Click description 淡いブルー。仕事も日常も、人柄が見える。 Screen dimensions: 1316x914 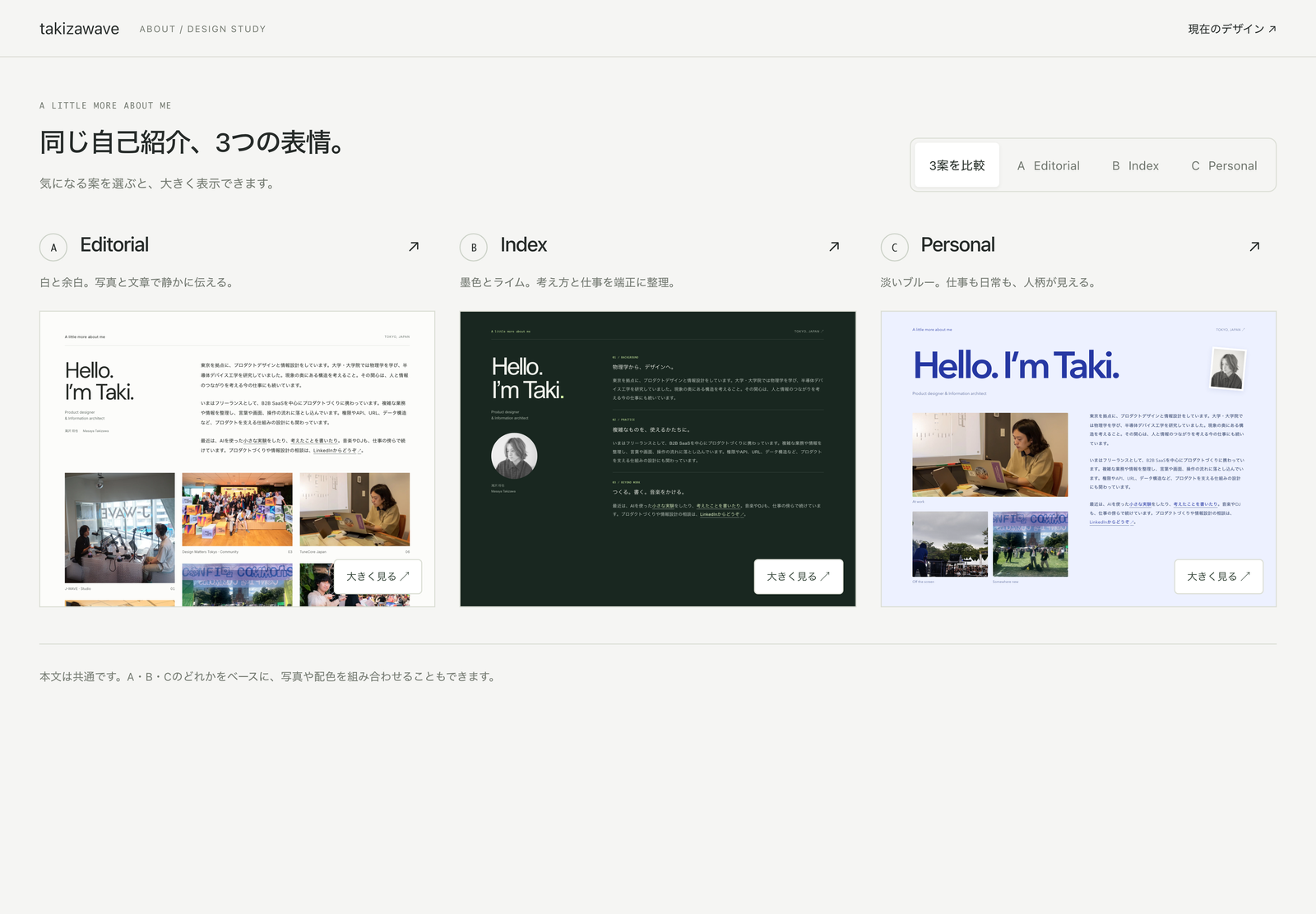(989, 282)
